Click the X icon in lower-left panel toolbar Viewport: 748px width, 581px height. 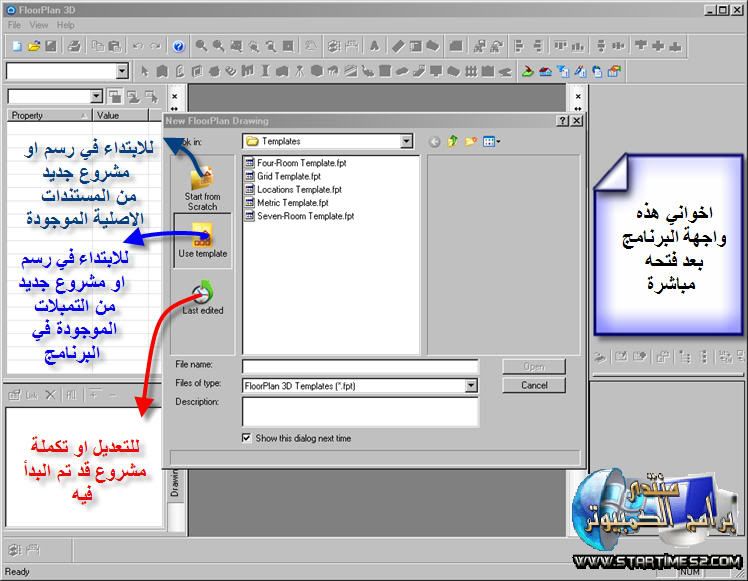[x=51, y=395]
